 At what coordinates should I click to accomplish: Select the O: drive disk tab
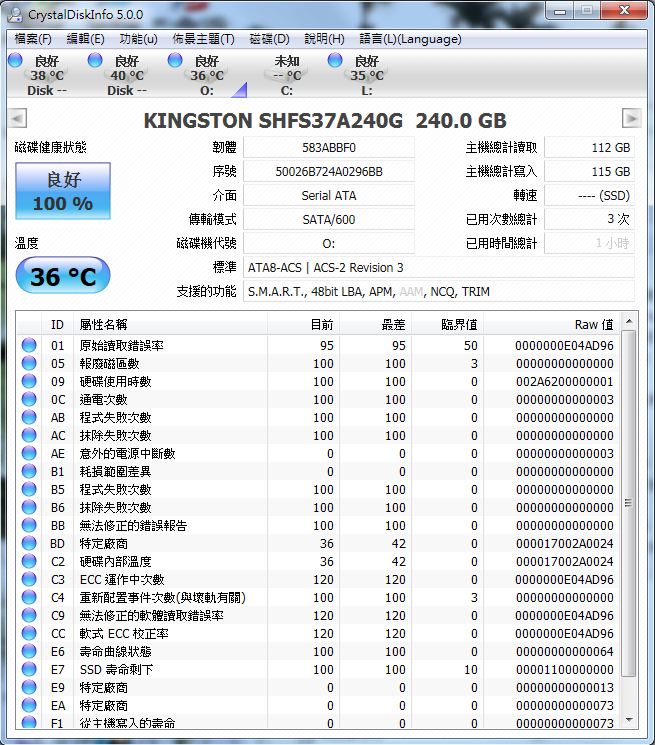coord(207,75)
